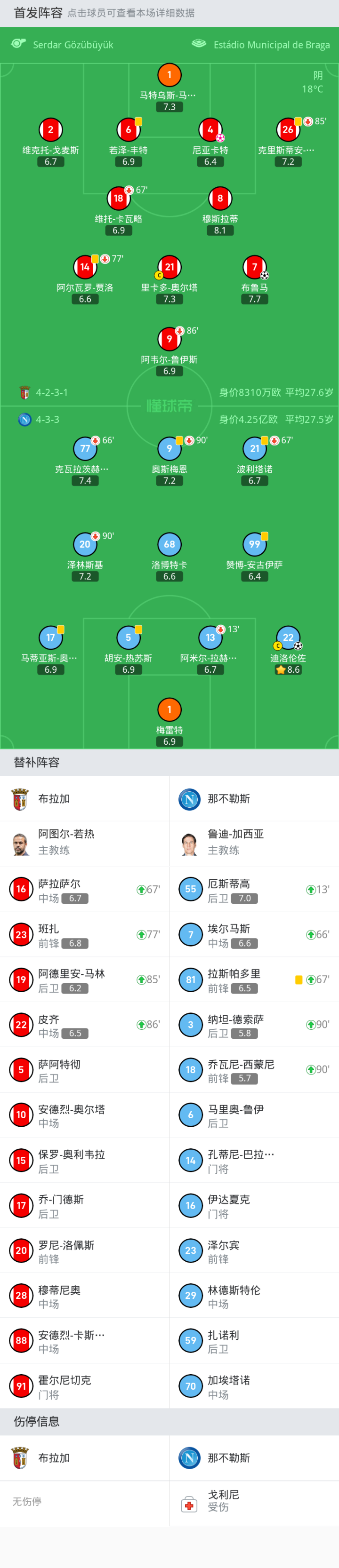The height and width of the screenshot is (1568, 339).
Task: Click Napoli 4-3-3 formation label
Action: click(47, 419)
